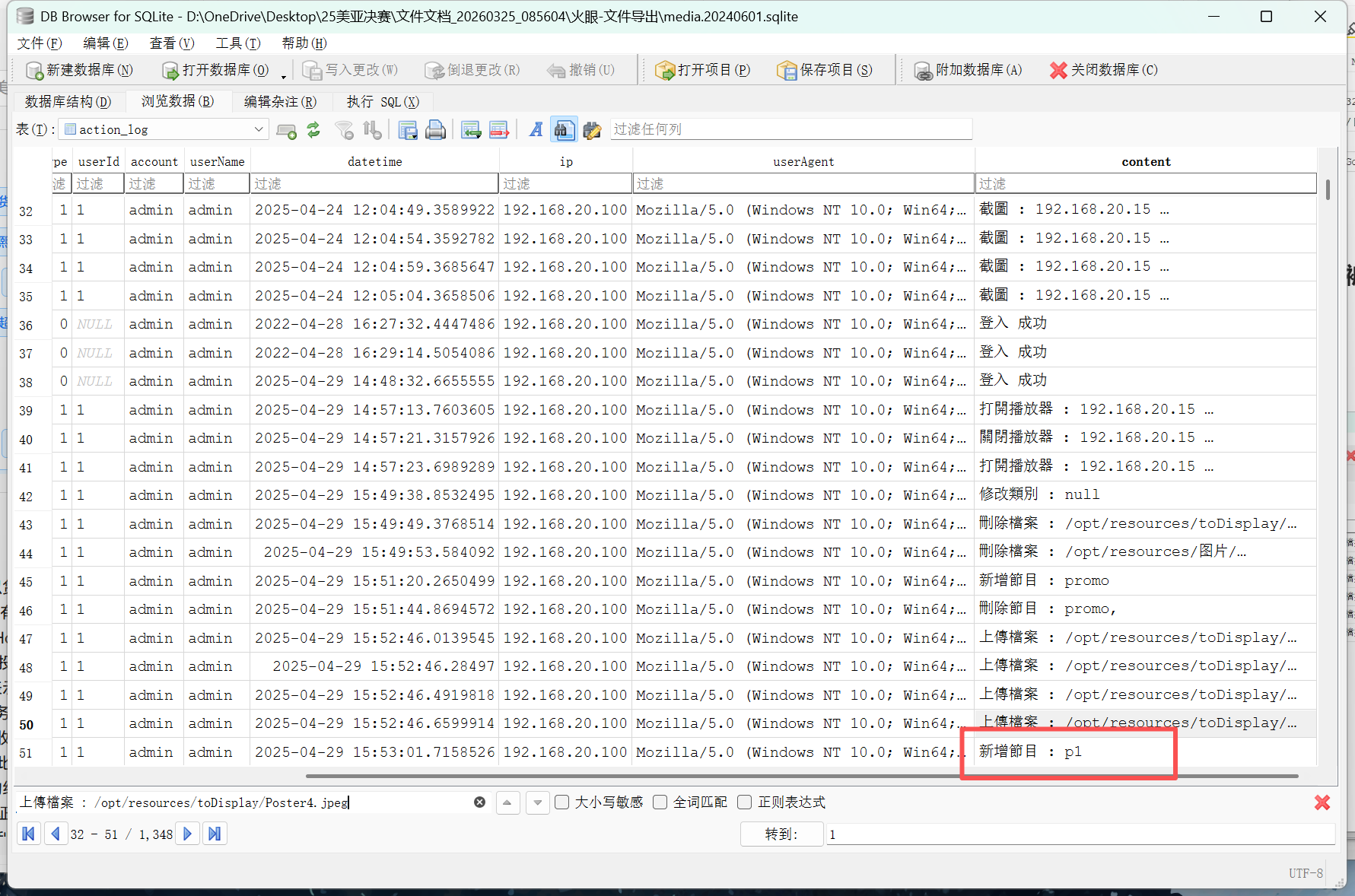This screenshot has width=1355, height=896.
Task: Click the go-to row number input field
Action: click(x=1080, y=834)
